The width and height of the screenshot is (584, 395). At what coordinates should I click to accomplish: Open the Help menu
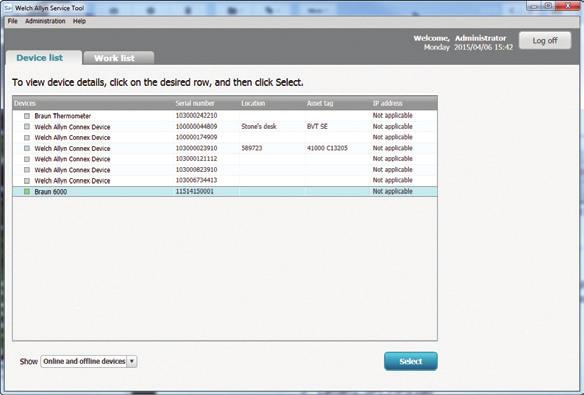tap(79, 21)
